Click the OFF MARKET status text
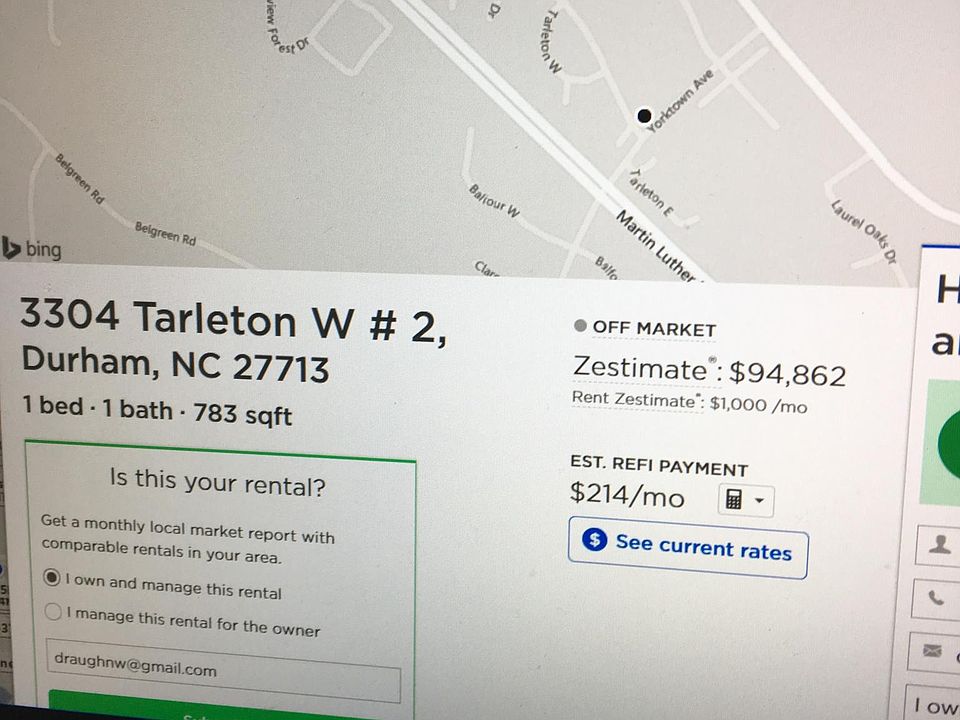 654,329
